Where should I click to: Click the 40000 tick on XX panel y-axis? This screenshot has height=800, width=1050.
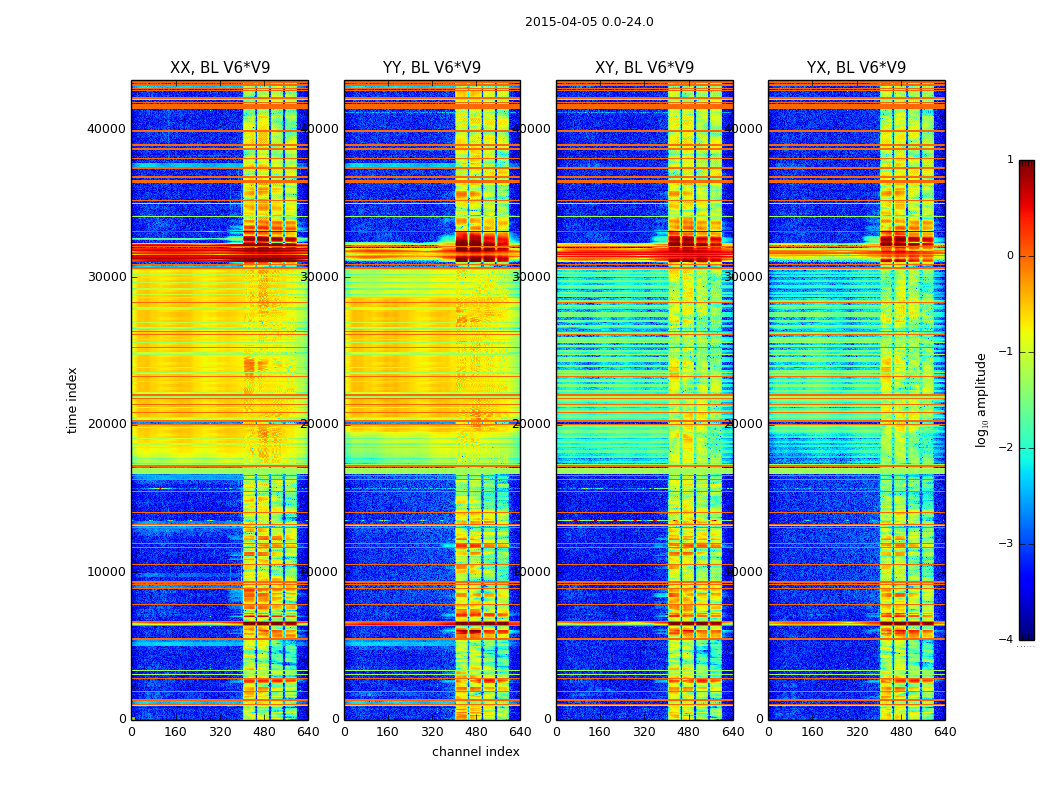[x=106, y=128]
